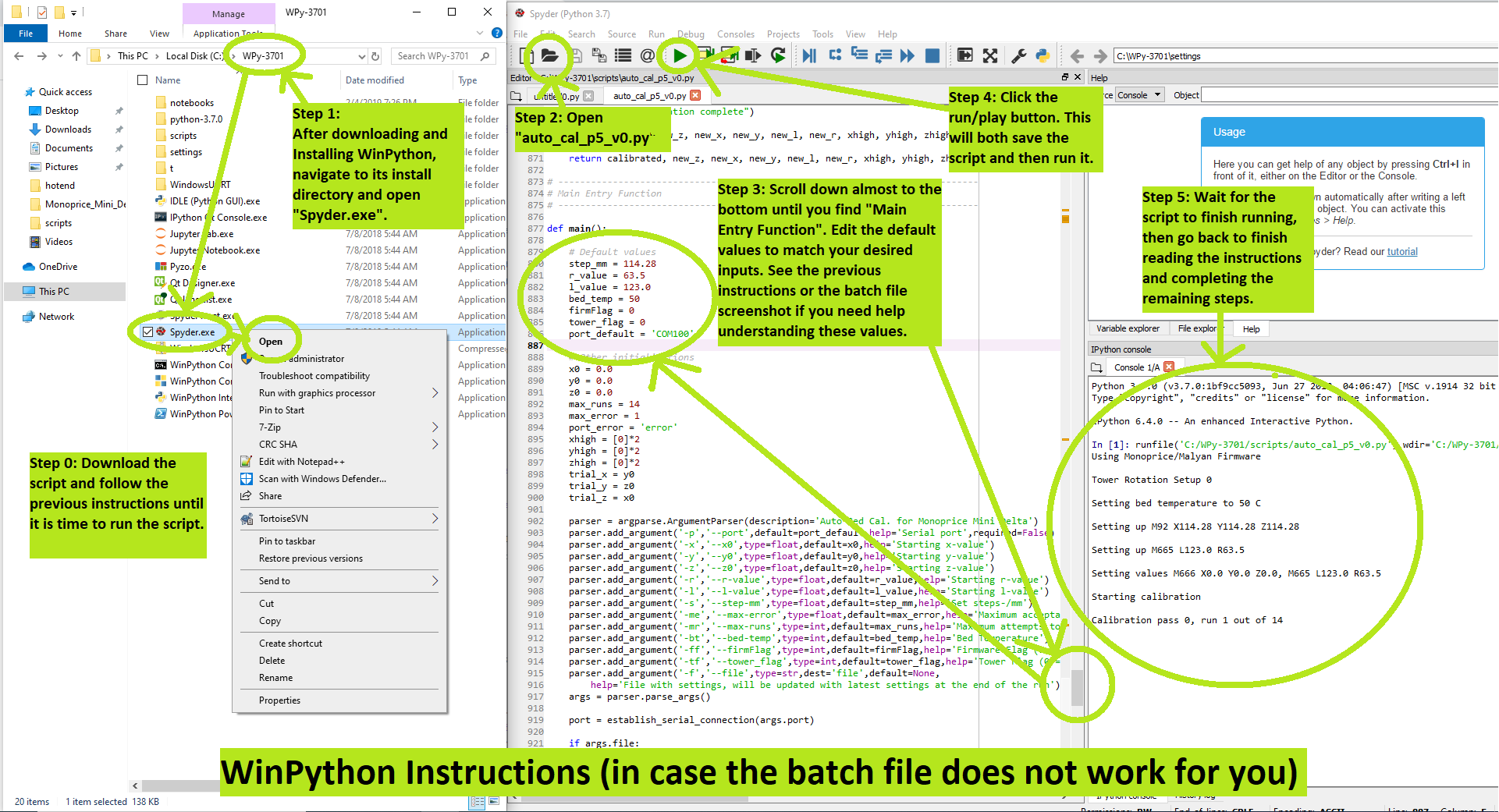Image resolution: width=1499 pixels, height=812 pixels.
Task: Follow the tutorial link in Help pane
Action: [1401, 251]
